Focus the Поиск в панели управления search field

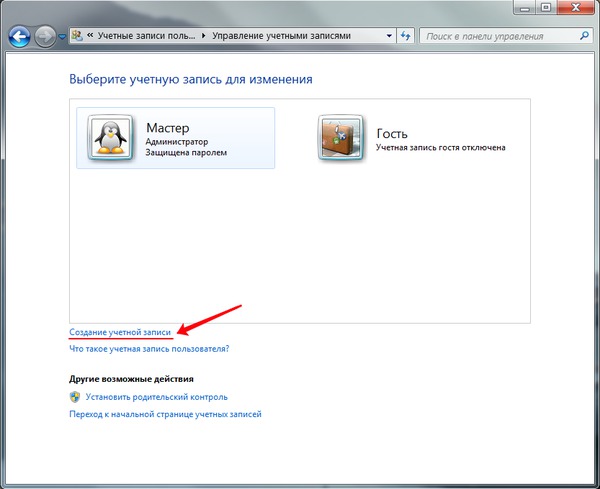[x=505, y=36]
